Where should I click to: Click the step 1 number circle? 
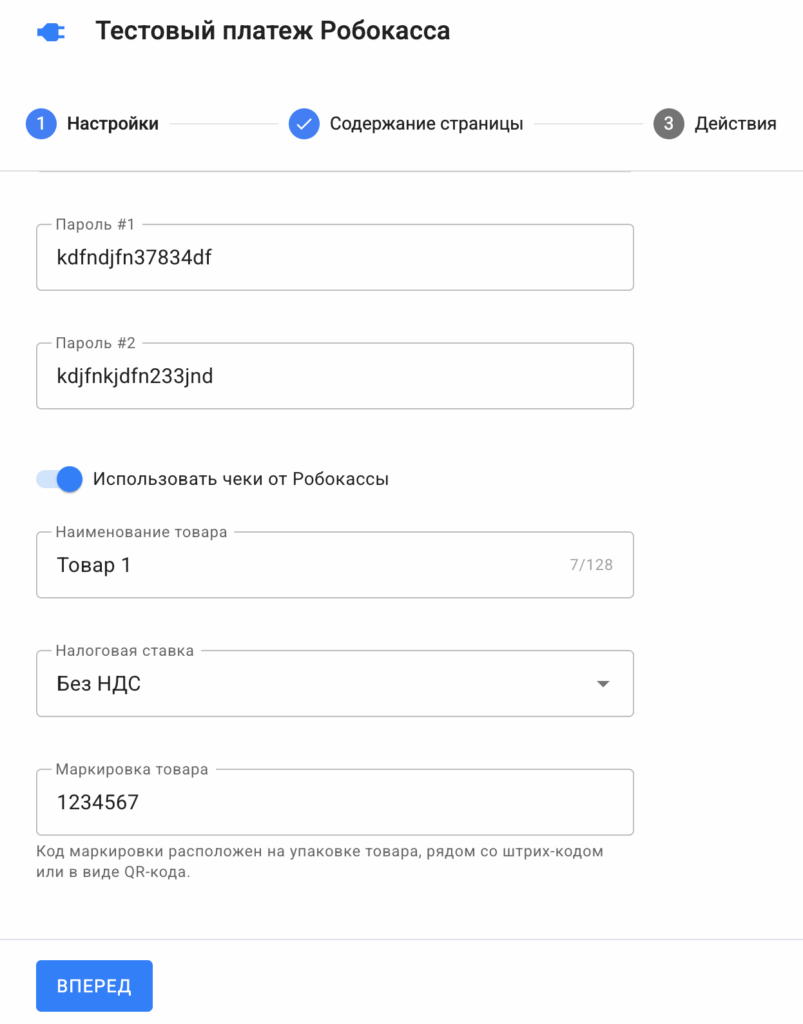(x=41, y=124)
